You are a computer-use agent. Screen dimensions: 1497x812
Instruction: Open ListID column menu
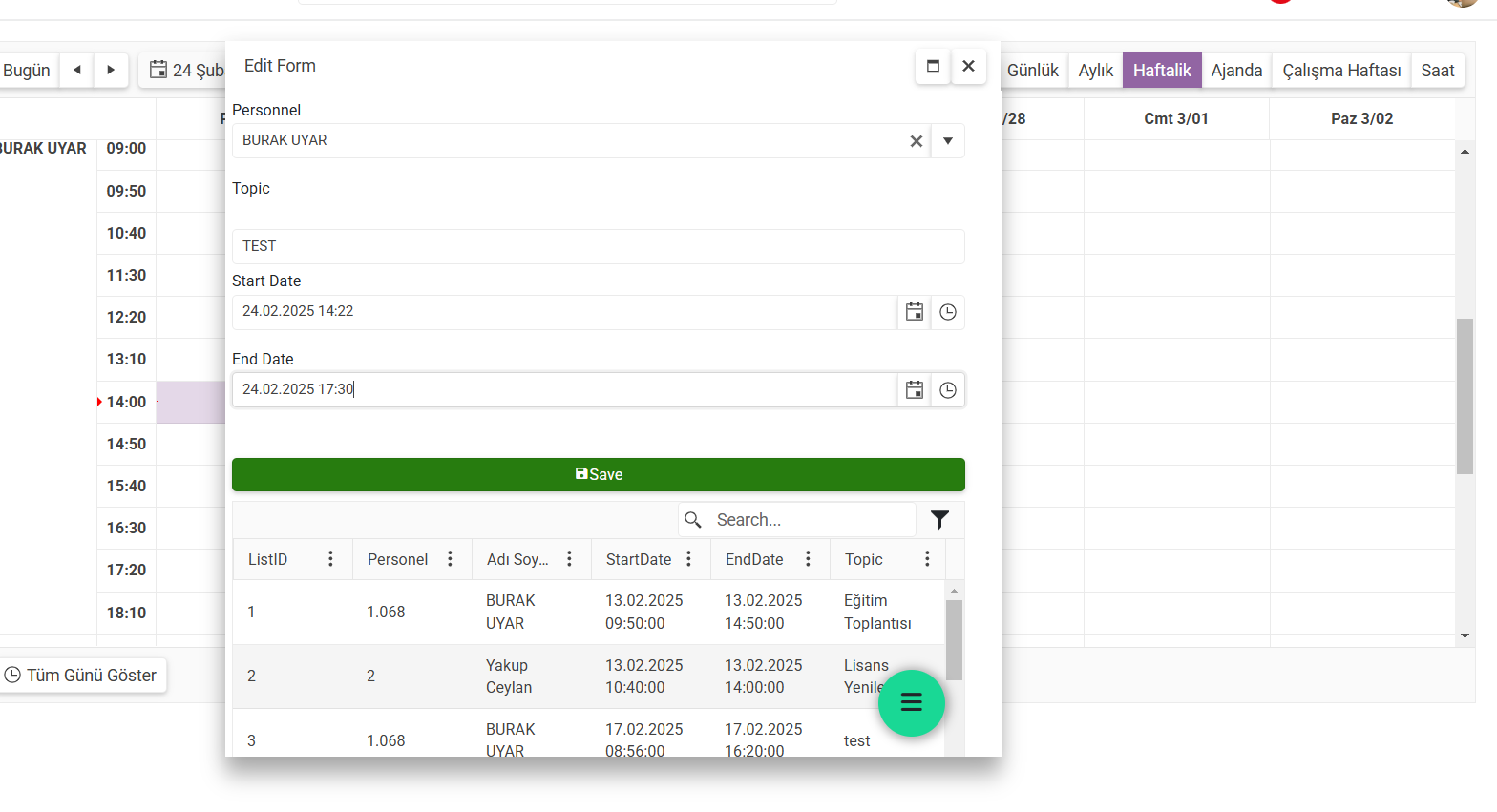330,559
